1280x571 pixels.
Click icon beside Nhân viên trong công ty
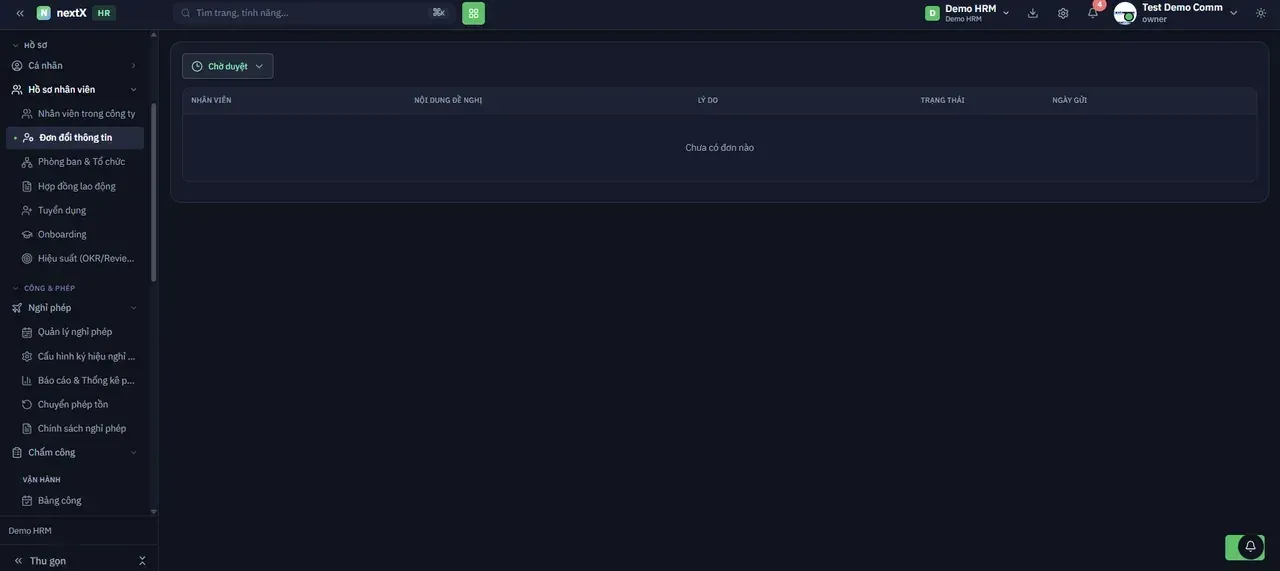coord(27,113)
